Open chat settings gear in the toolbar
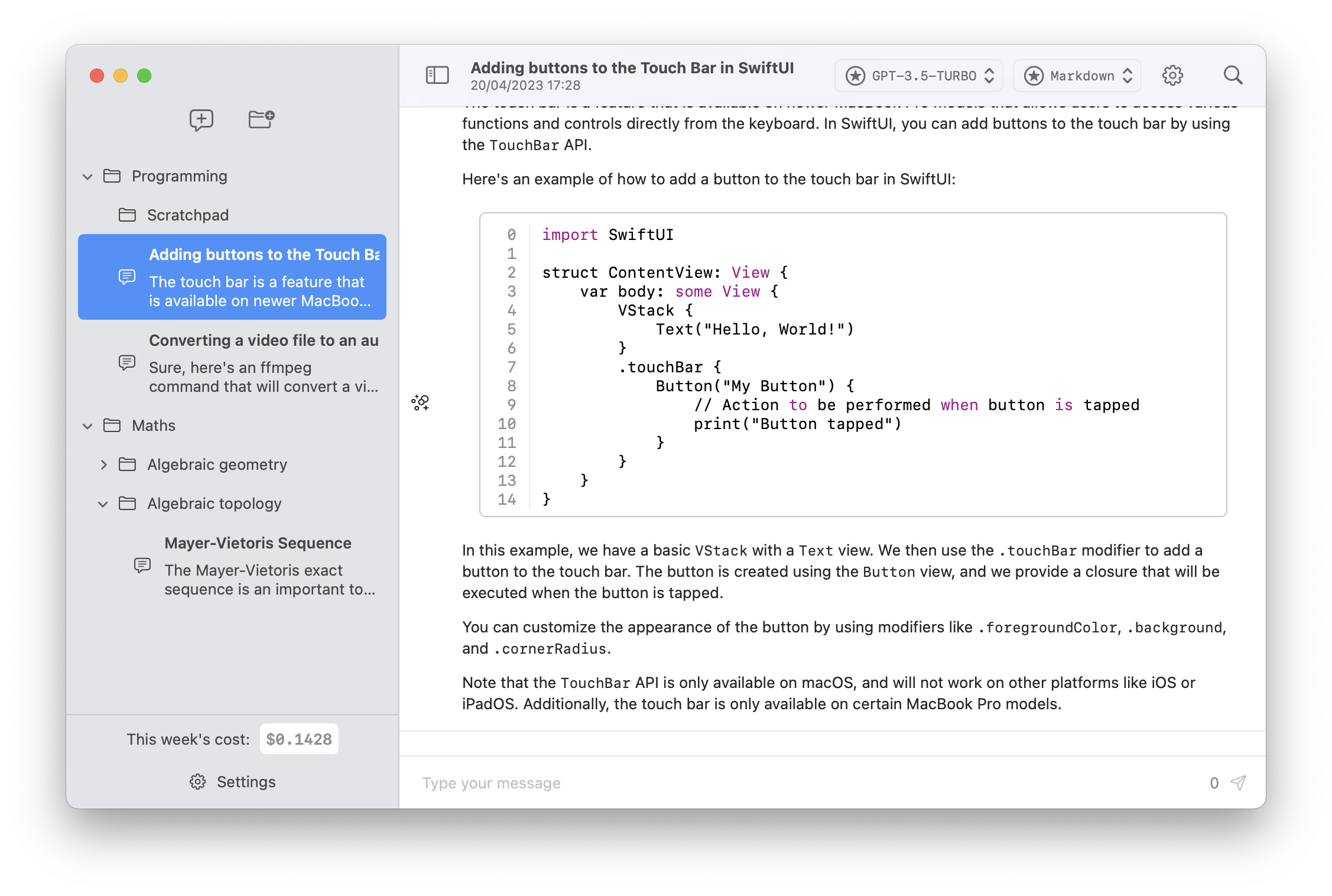The width and height of the screenshot is (1332, 896). coord(1172,76)
